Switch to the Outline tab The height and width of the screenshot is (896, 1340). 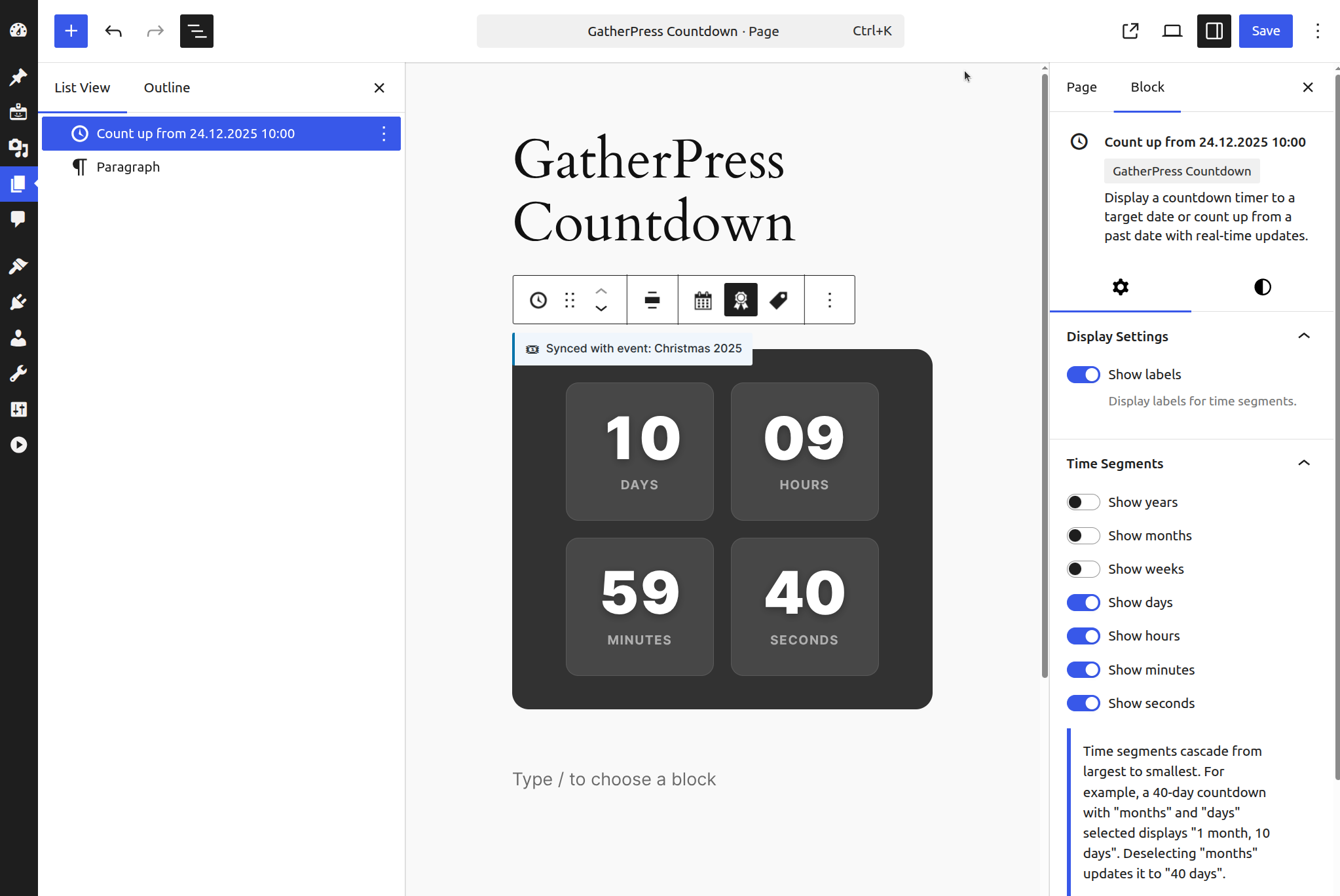pyautogui.click(x=166, y=87)
